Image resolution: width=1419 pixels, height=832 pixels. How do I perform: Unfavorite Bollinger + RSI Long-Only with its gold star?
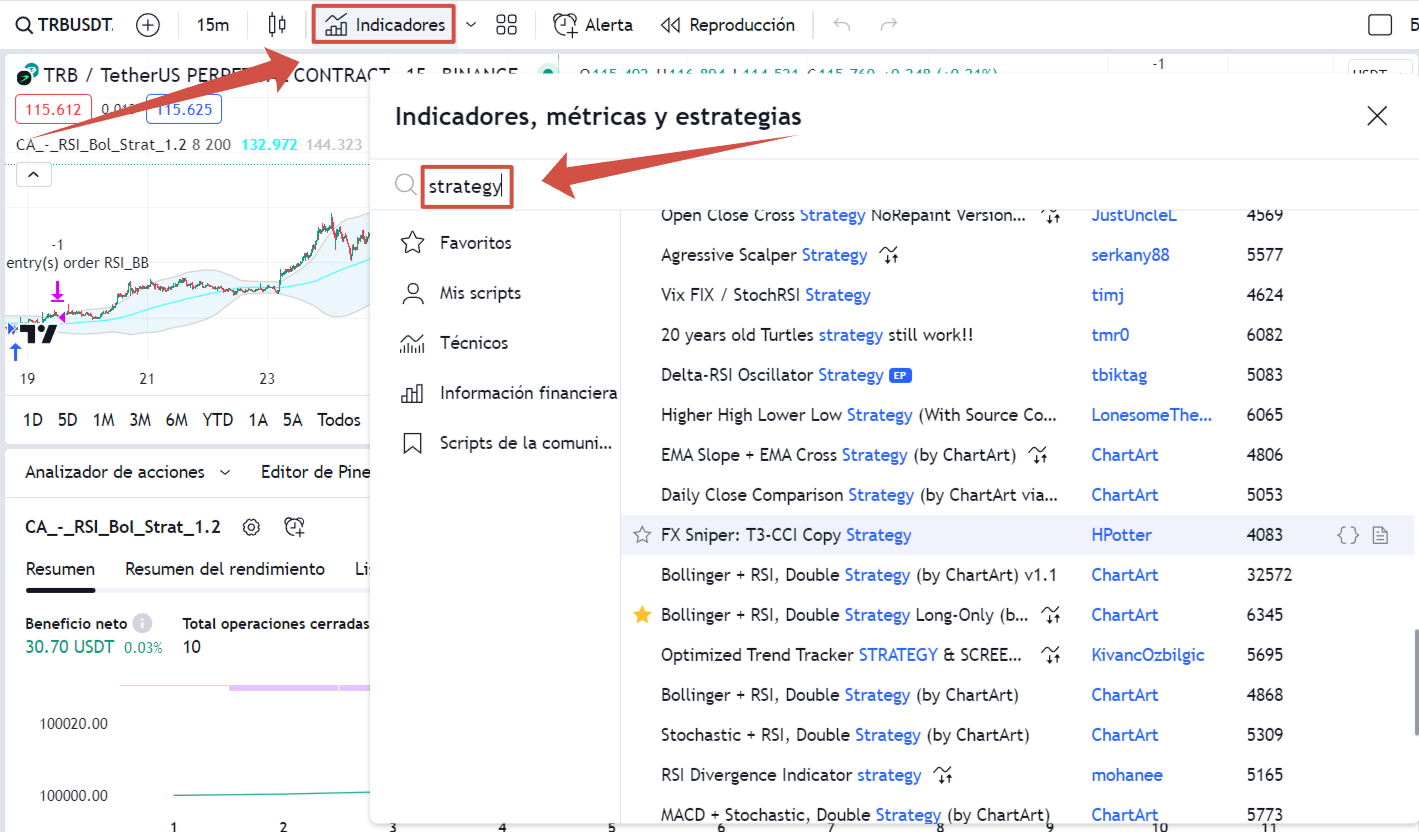642,615
